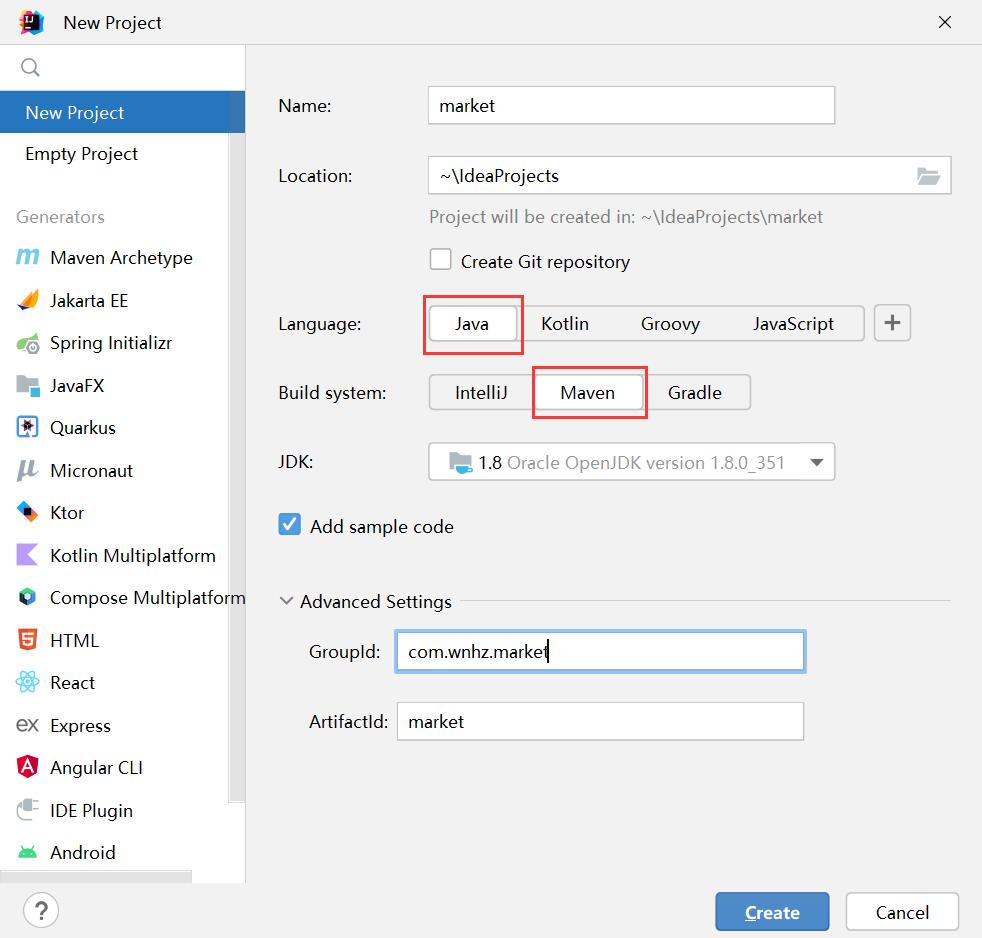
Task: Enable Create Git repository checkbox
Action: point(440,259)
